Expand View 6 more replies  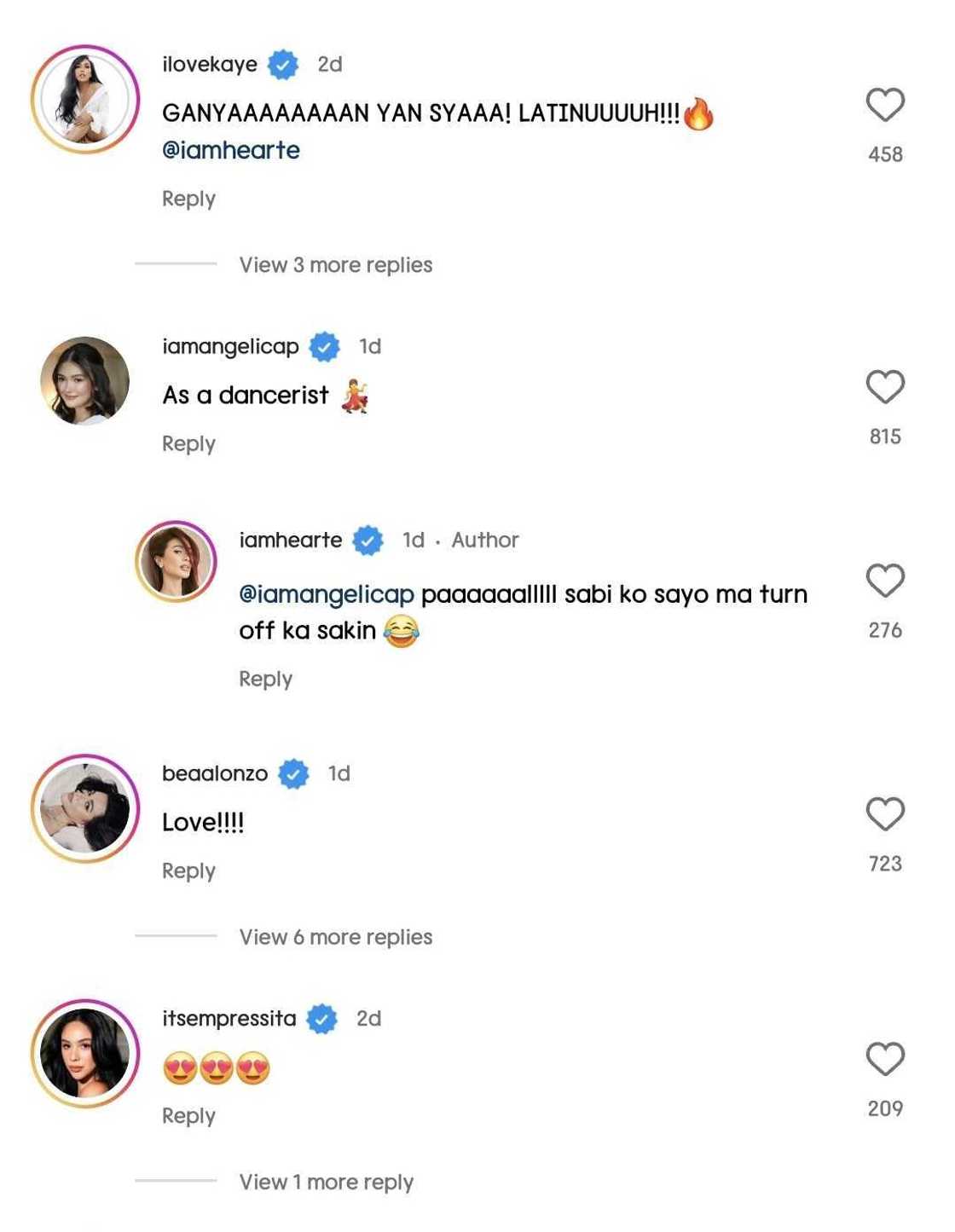335,937
